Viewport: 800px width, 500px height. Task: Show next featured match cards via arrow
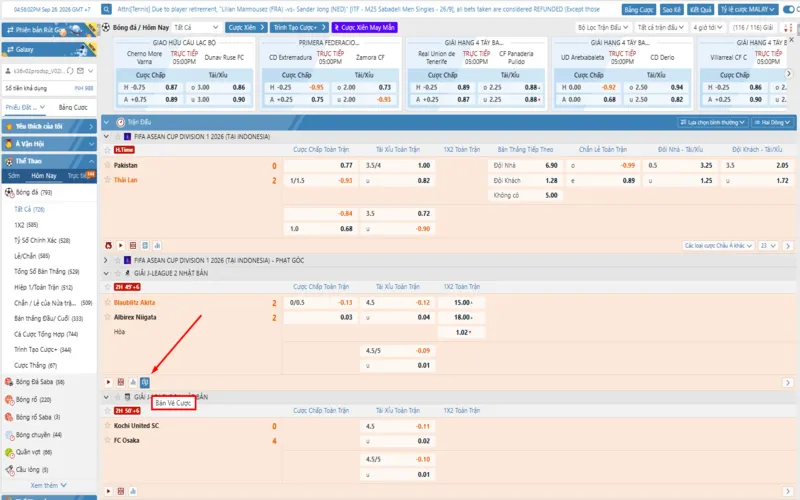tap(789, 73)
